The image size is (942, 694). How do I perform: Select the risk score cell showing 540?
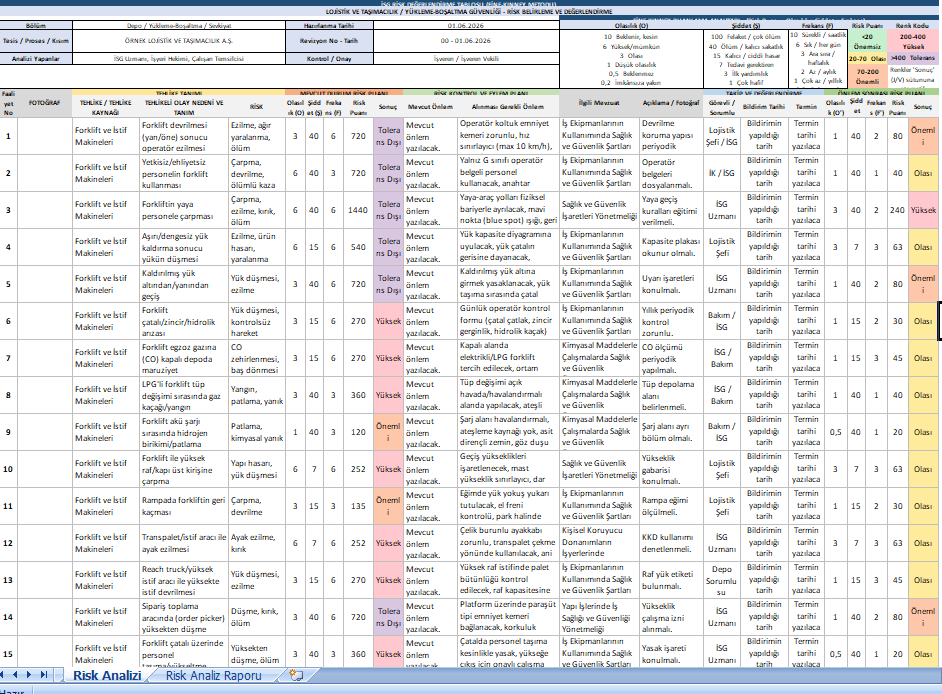click(x=357, y=247)
